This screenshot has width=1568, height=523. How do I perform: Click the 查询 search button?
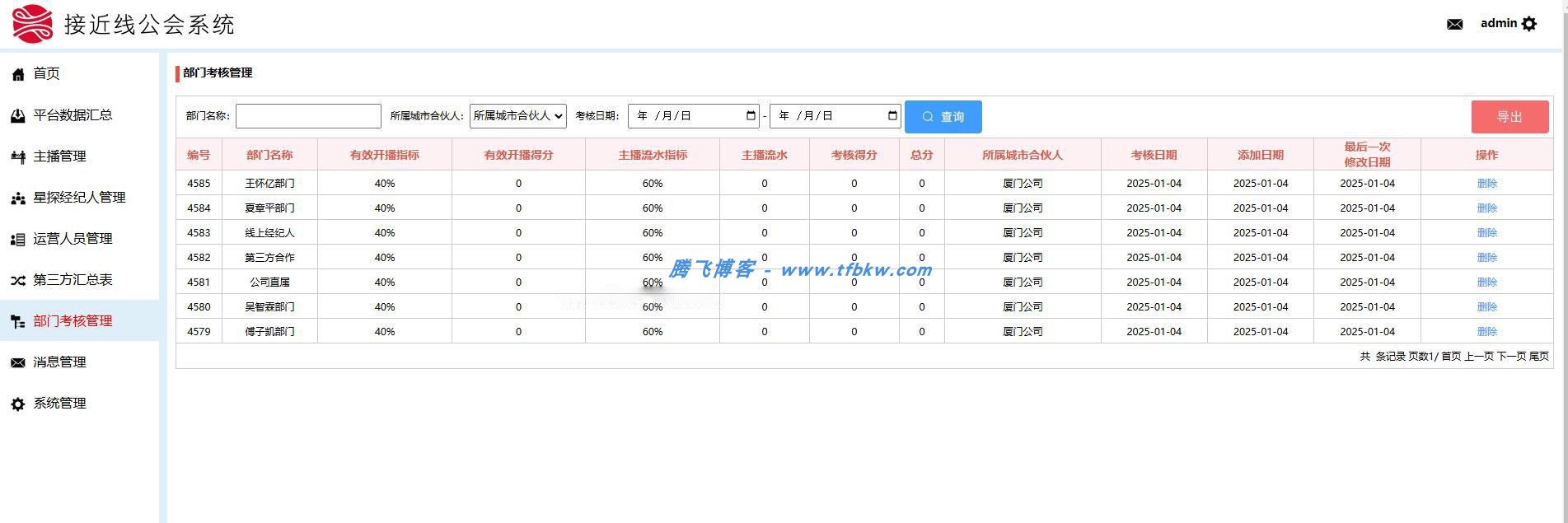[x=943, y=117]
